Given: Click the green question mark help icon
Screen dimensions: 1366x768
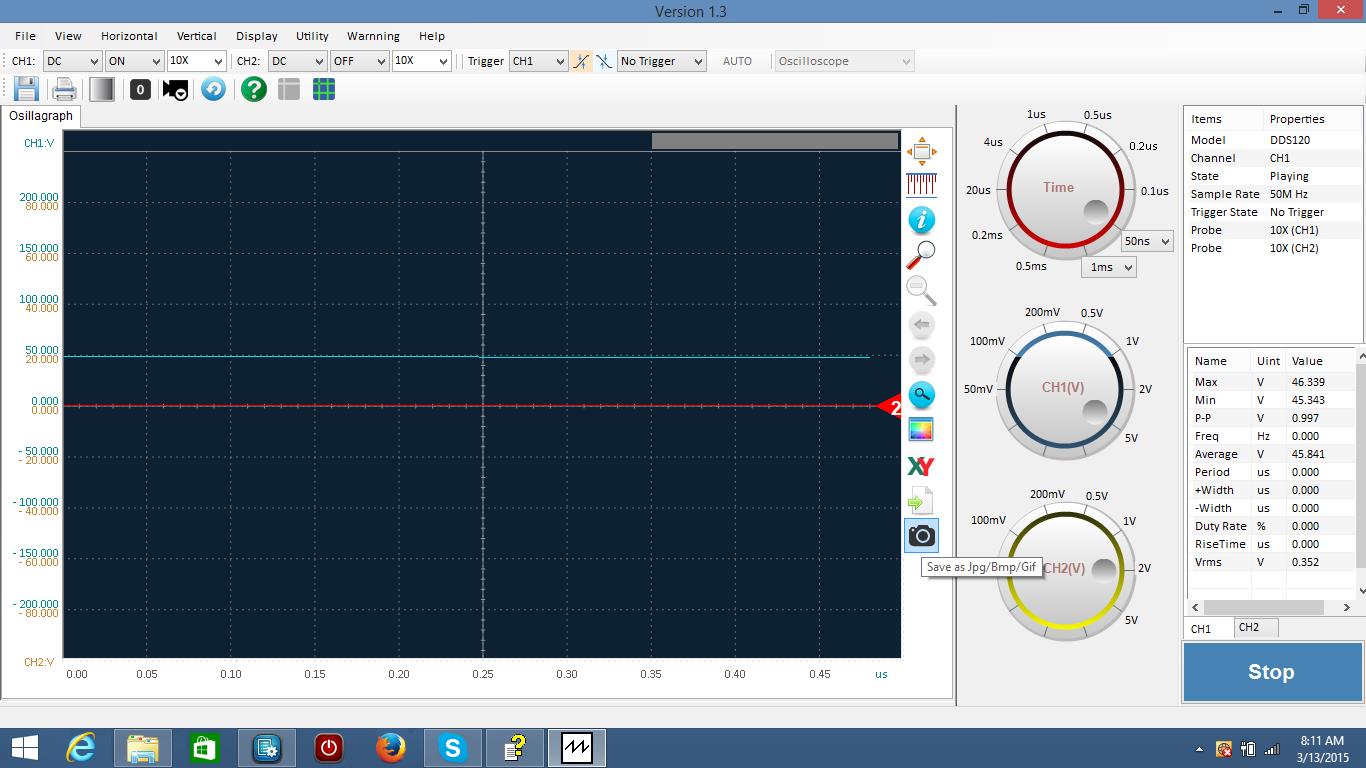Looking at the screenshot, I should click(x=254, y=89).
